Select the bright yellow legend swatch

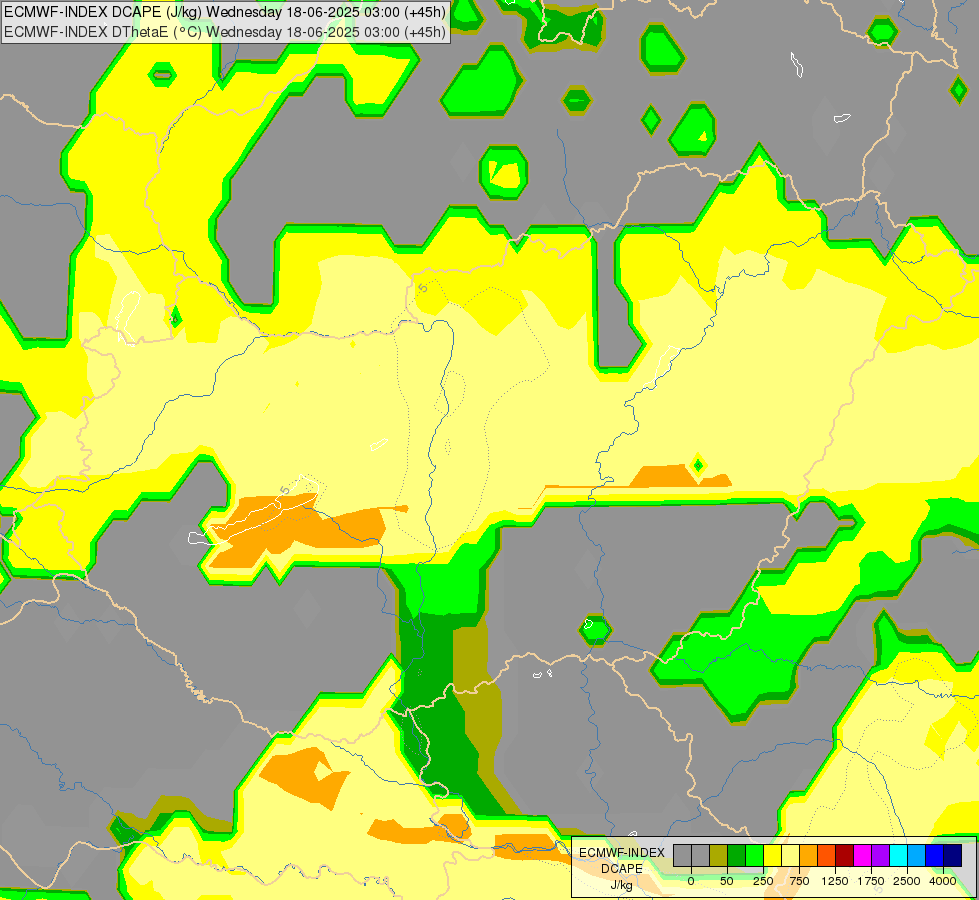tap(772, 855)
